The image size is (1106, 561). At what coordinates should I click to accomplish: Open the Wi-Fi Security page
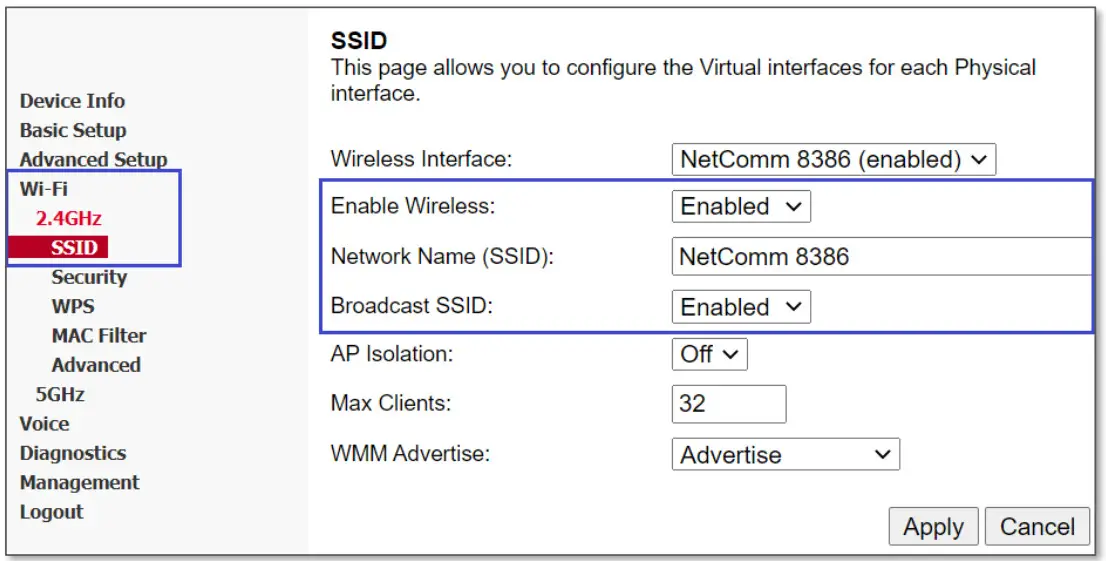89,277
